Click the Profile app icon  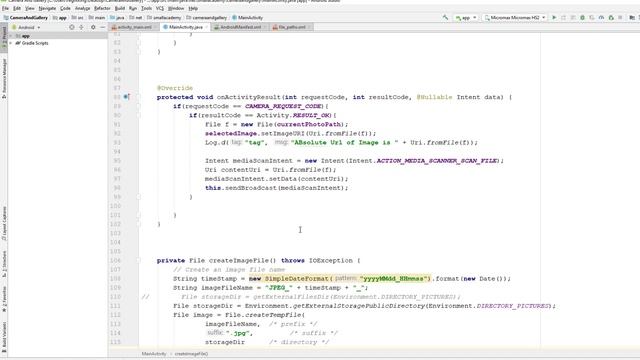click(601, 18)
